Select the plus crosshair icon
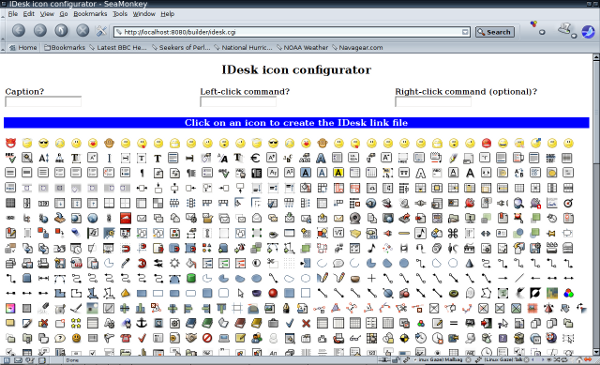600x365 pixels. coord(371,278)
